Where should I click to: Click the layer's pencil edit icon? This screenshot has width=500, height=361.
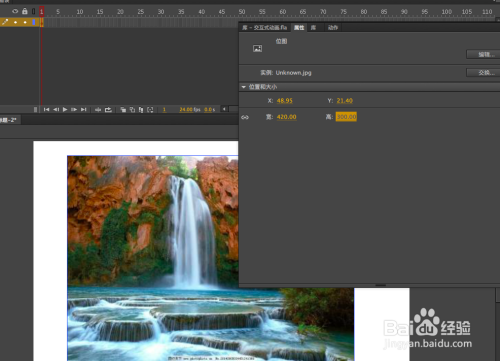point(5,22)
